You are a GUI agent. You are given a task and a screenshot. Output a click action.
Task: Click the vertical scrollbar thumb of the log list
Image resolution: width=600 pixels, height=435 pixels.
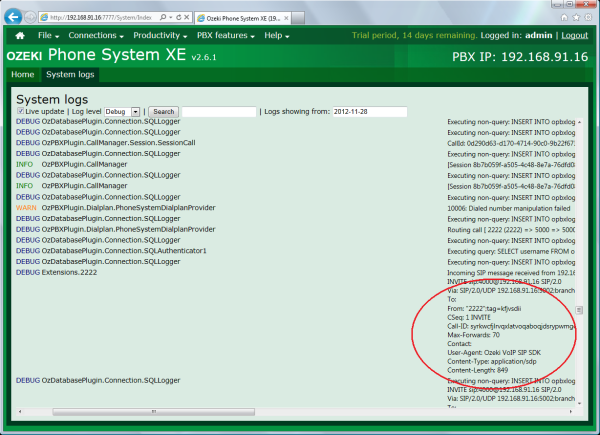[x=579, y=310]
